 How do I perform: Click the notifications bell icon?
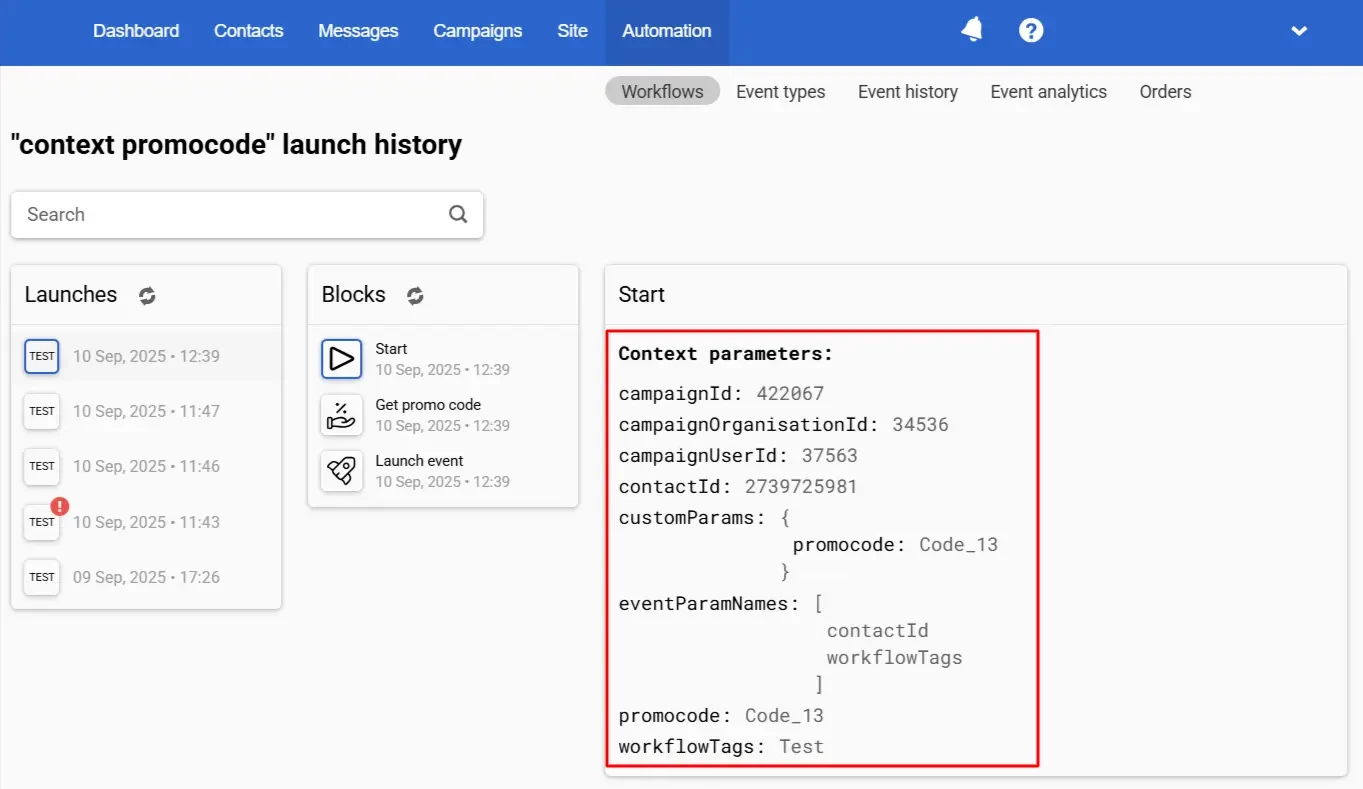pyautogui.click(x=971, y=31)
